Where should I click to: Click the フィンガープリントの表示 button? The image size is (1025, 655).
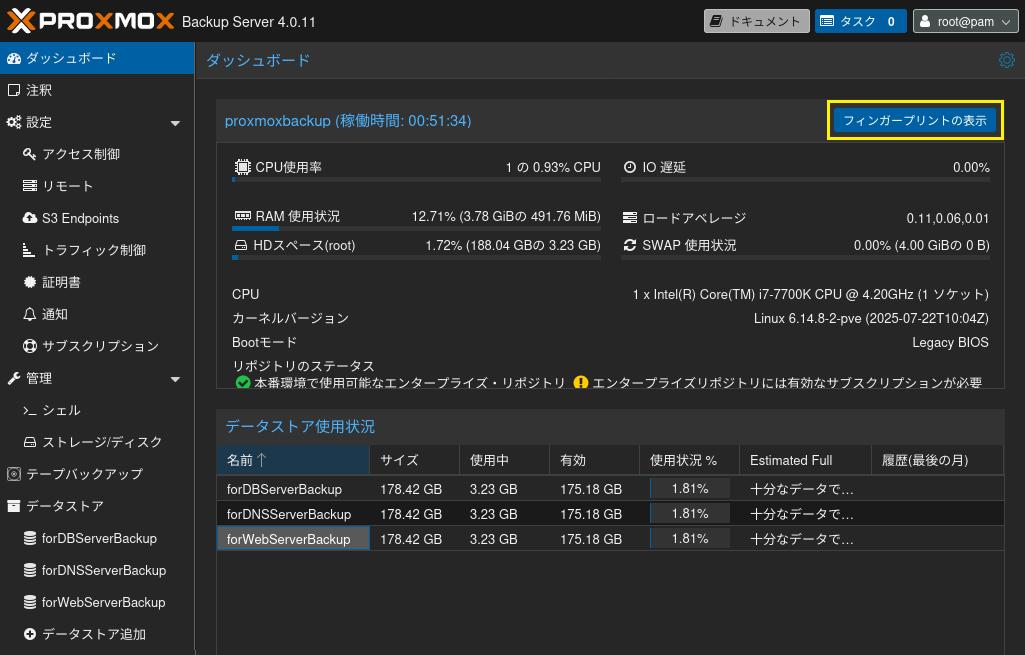pyautogui.click(x=915, y=120)
